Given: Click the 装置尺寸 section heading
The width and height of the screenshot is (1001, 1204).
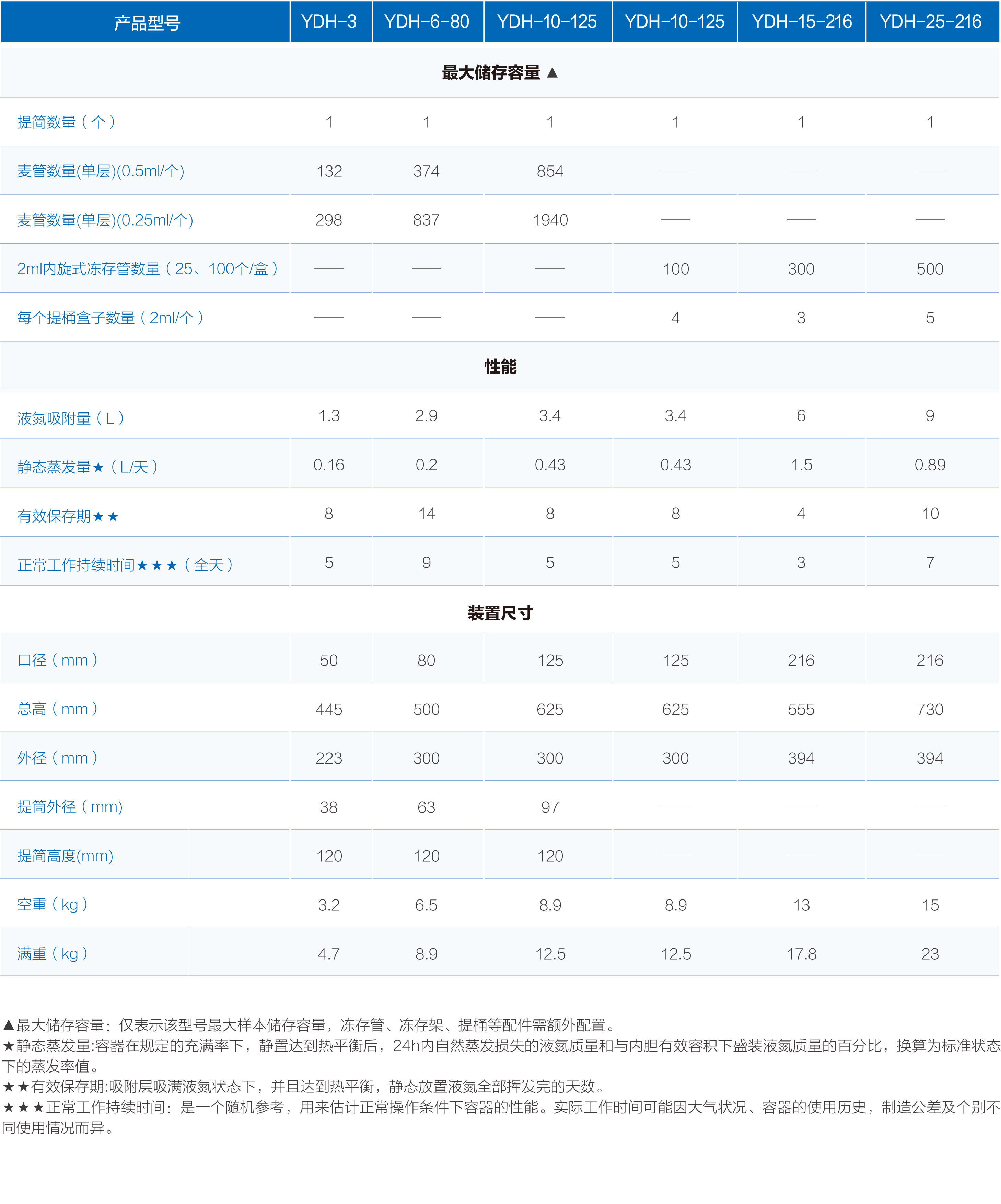Looking at the screenshot, I should click(500, 613).
